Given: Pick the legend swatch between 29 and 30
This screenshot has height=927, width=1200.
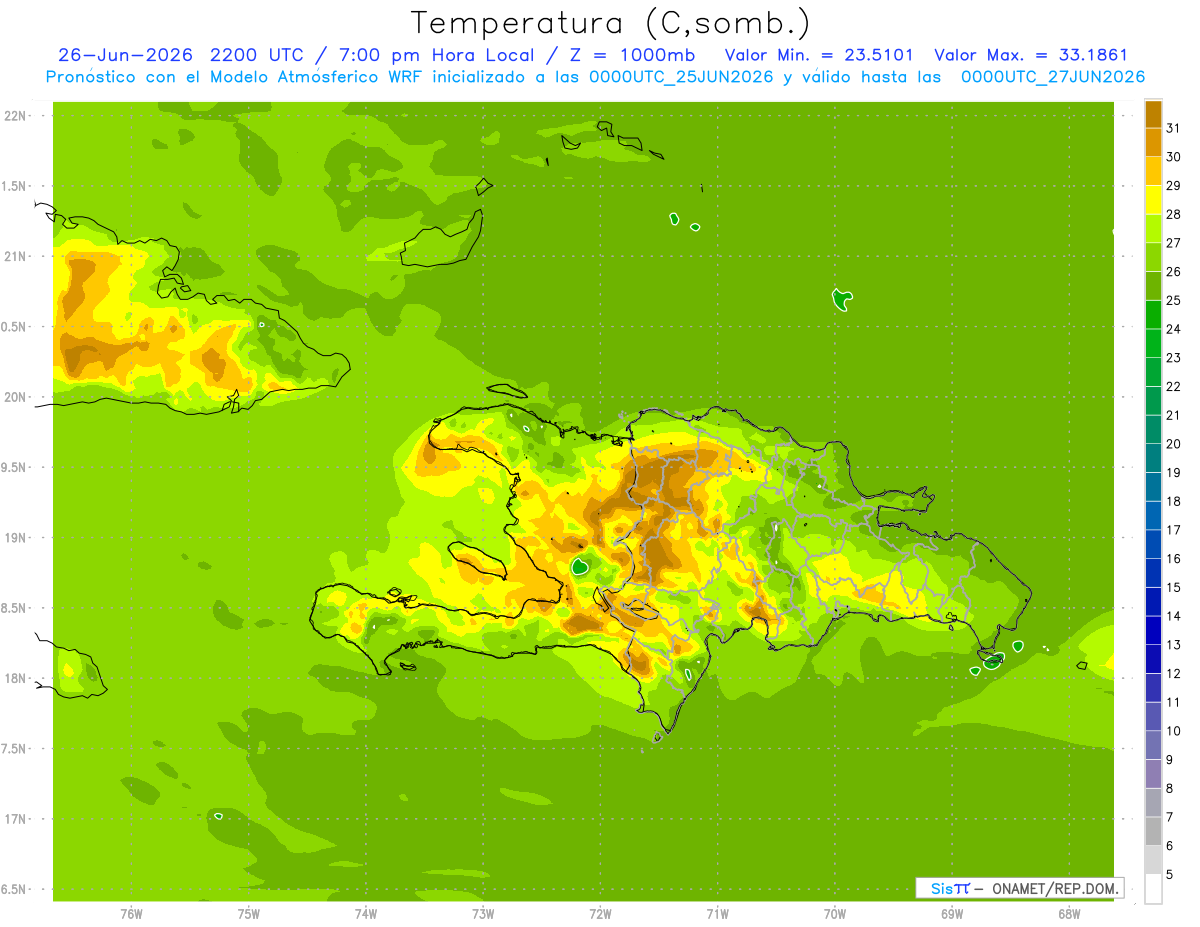Looking at the screenshot, I should [1153, 172].
